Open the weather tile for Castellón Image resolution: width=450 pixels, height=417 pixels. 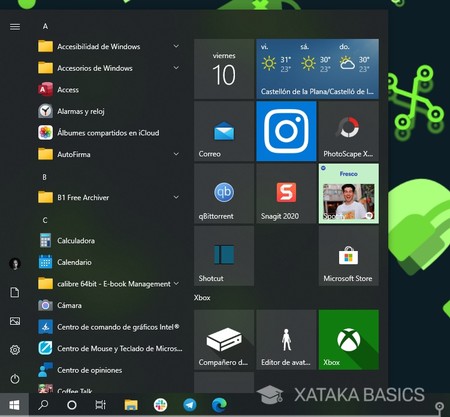click(317, 69)
